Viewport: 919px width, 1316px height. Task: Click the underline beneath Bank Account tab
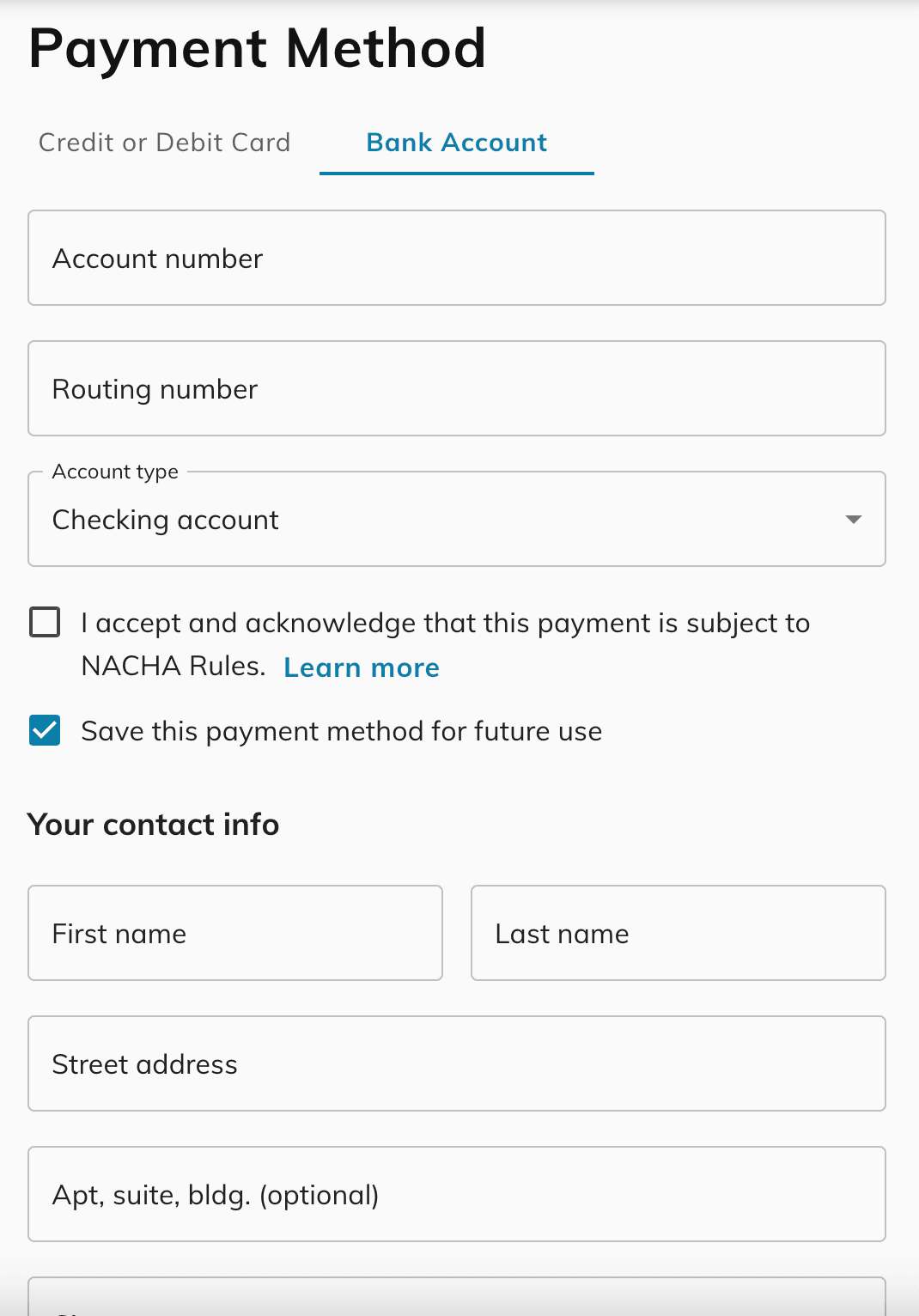[457, 174]
